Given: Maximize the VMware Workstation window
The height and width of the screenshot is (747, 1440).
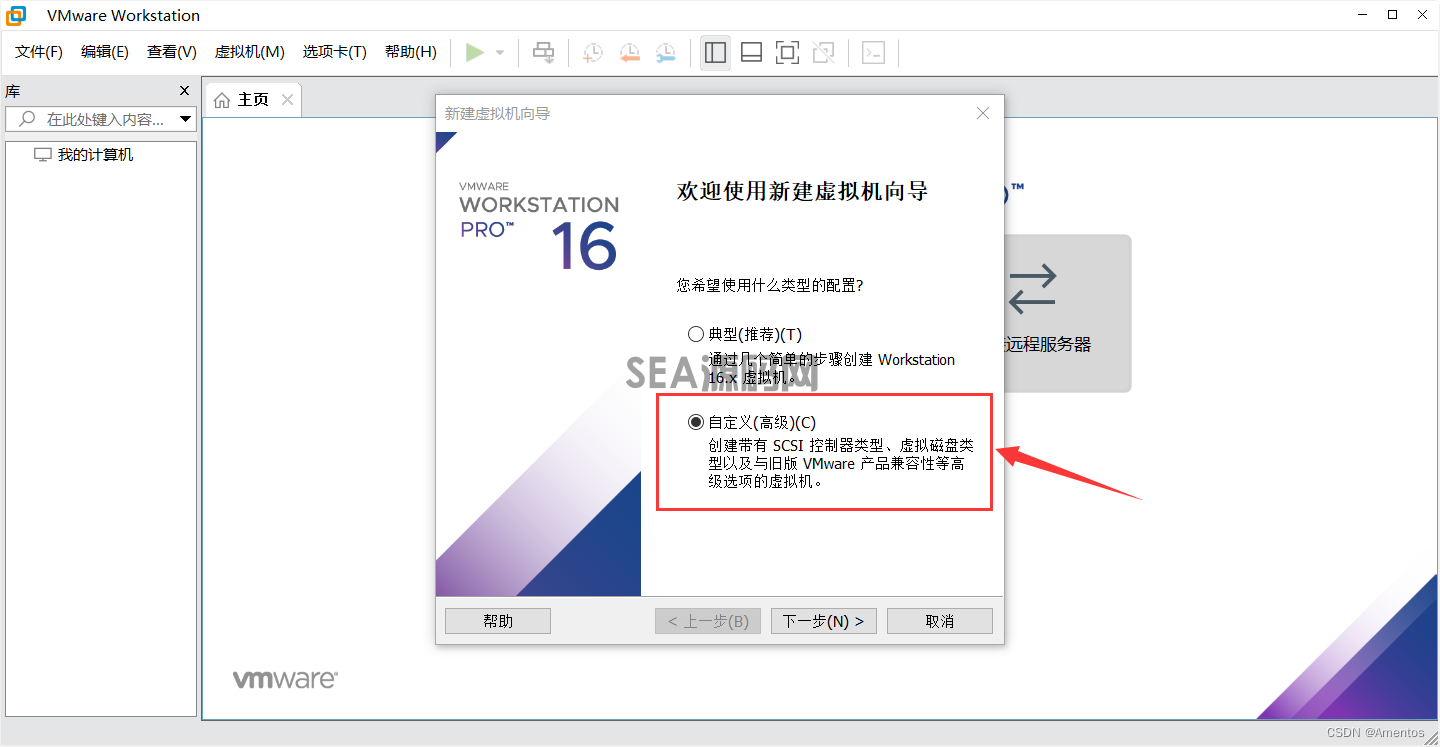Looking at the screenshot, I should click(x=1392, y=15).
